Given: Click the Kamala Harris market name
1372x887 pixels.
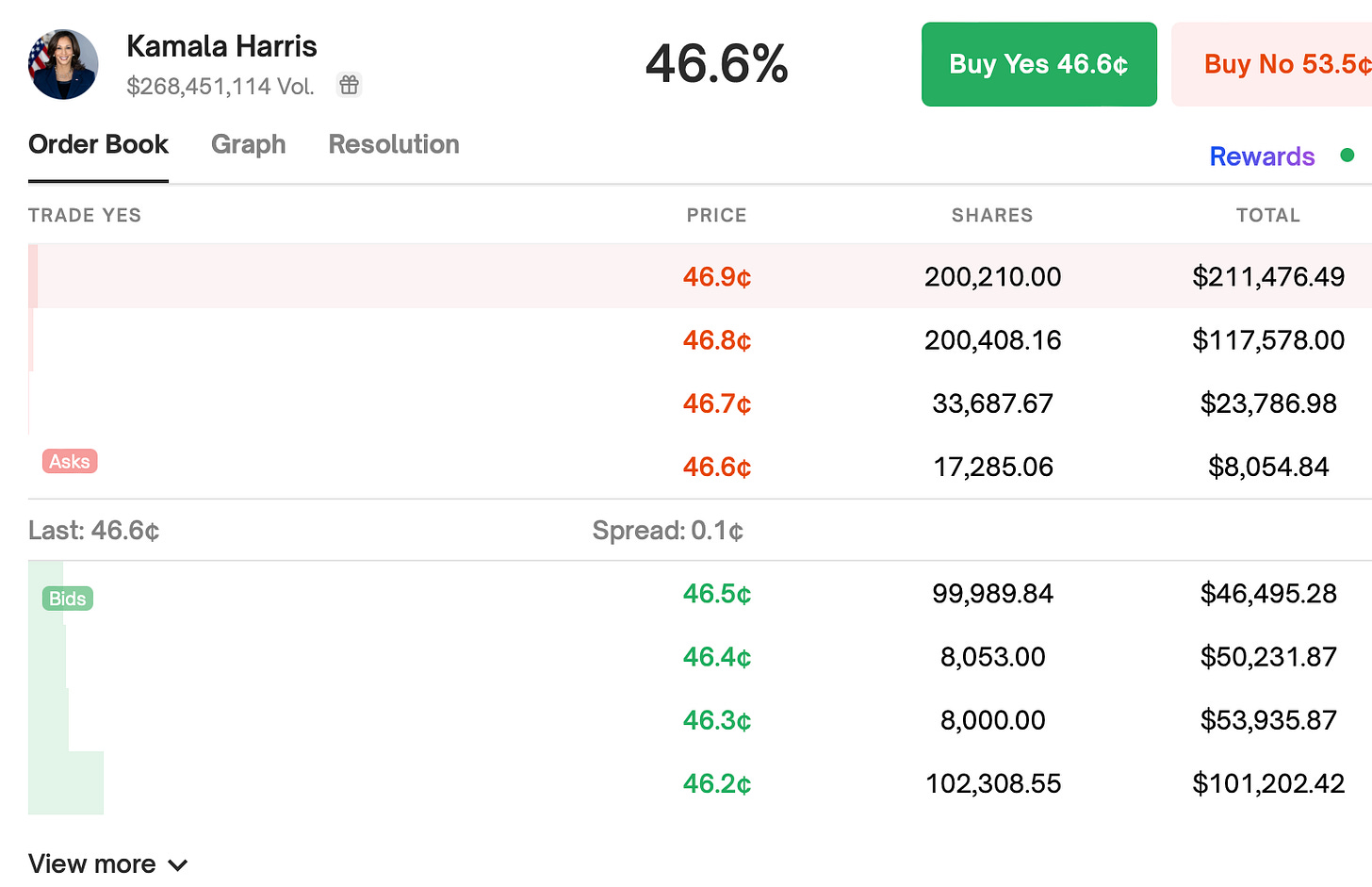Looking at the screenshot, I should click(x=221, y=46).
